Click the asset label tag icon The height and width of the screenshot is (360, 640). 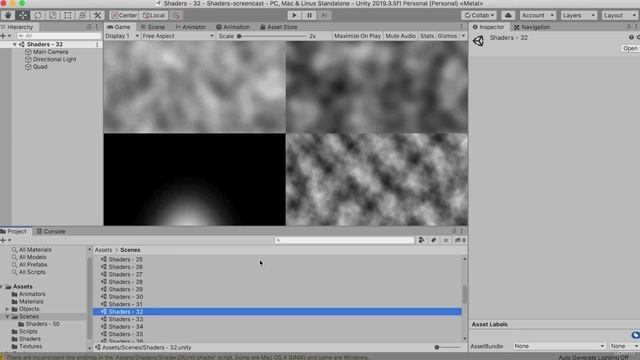click(x=636, y=335)
